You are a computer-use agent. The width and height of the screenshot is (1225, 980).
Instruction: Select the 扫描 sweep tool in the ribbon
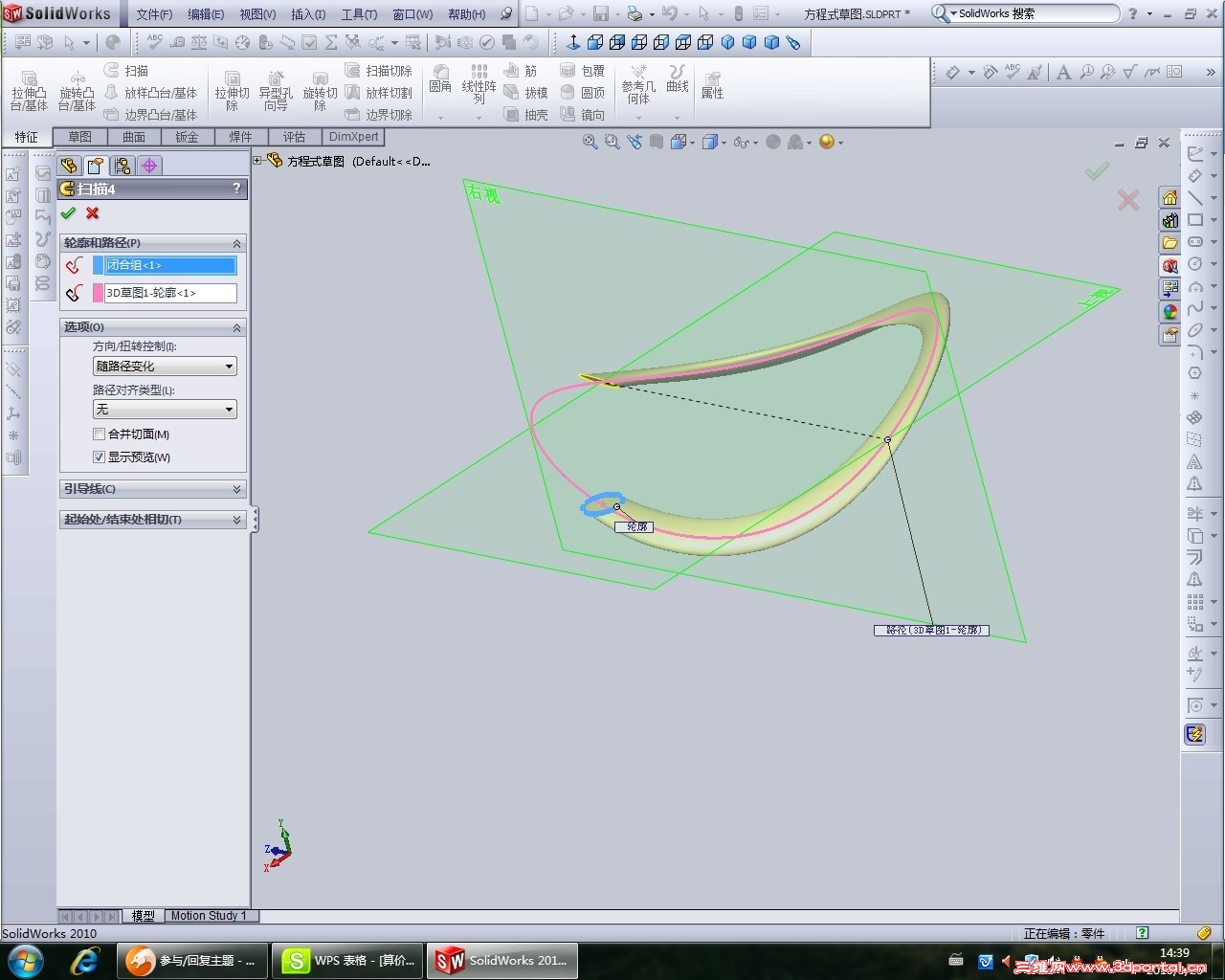point(126,71)
